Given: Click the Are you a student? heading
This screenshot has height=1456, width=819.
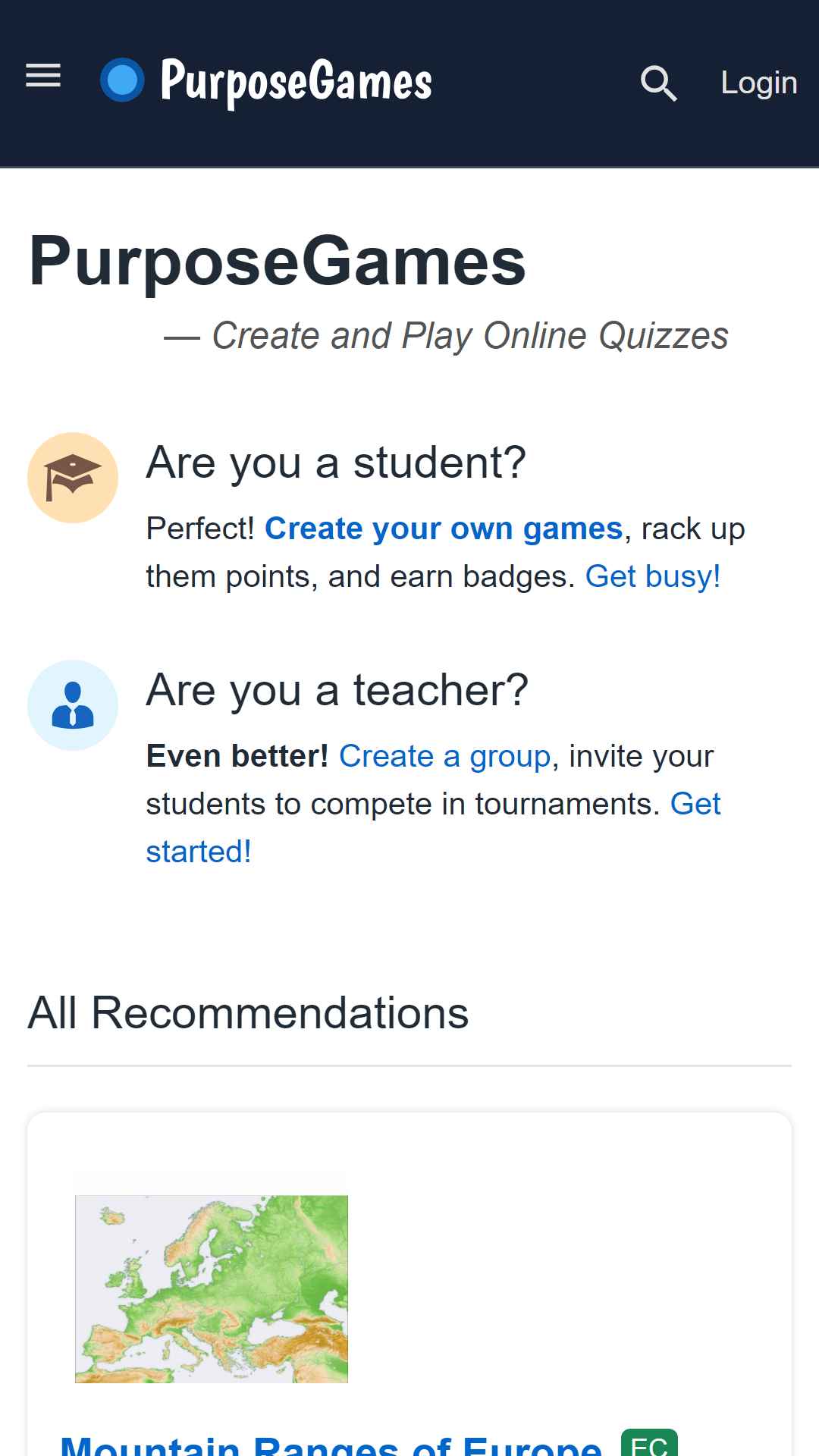Looking at the screenshot, I should point(336,463).
